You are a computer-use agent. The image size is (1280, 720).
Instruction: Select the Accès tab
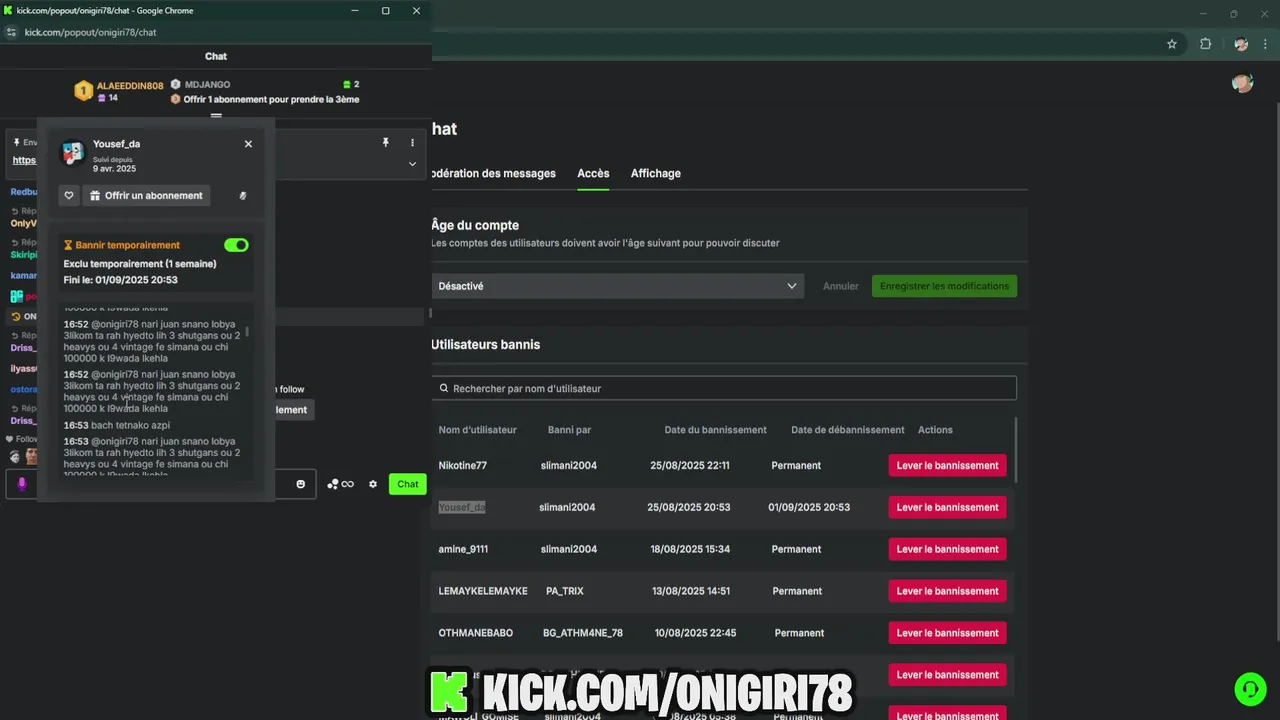(x=593, y=173)
